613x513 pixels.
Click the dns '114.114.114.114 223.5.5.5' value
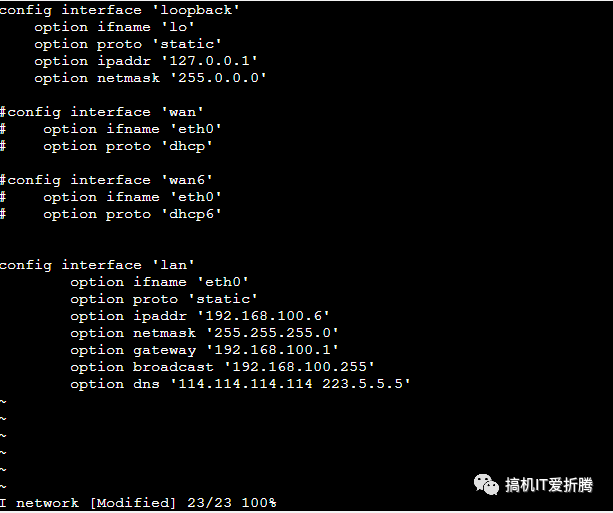point(294,384)
